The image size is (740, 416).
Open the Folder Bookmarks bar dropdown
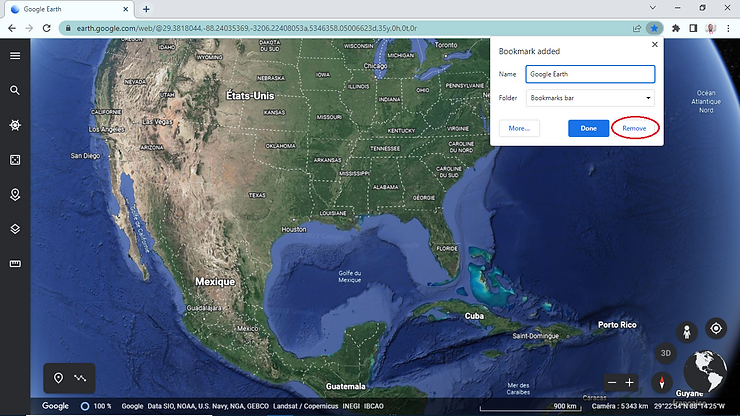590,98
